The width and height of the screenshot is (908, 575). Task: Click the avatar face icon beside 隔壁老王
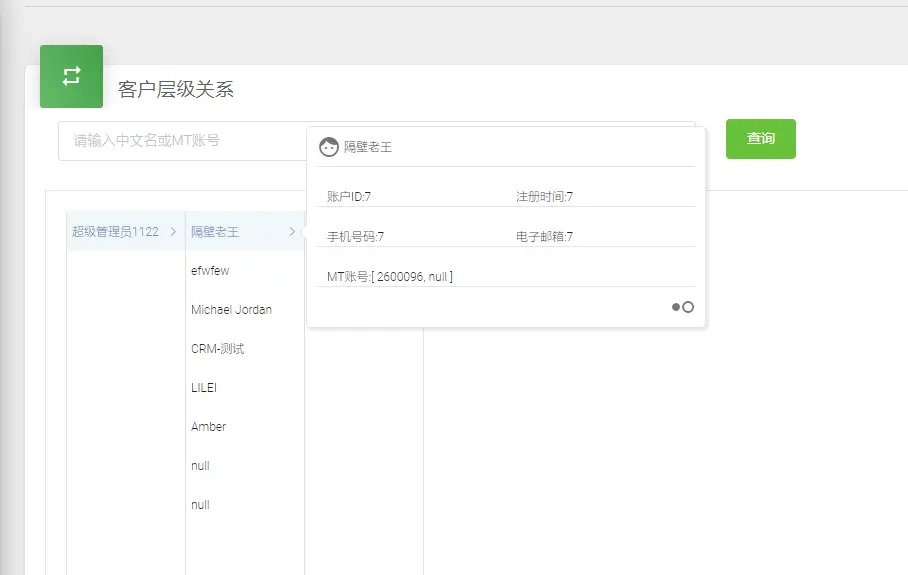click(x=329, y=147)
